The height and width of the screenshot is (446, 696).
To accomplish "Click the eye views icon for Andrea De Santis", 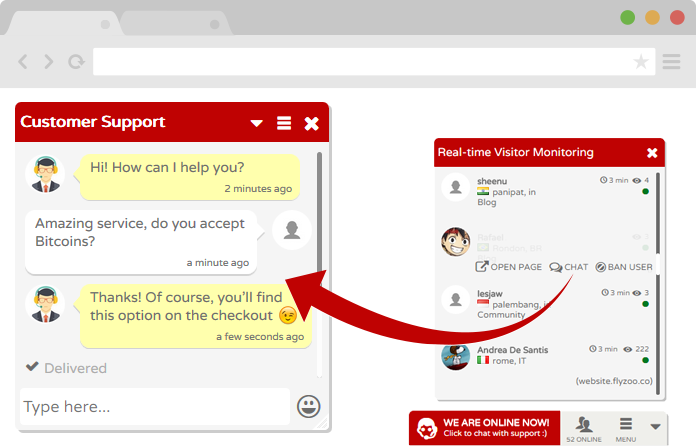I will click(x=628, y=349).
